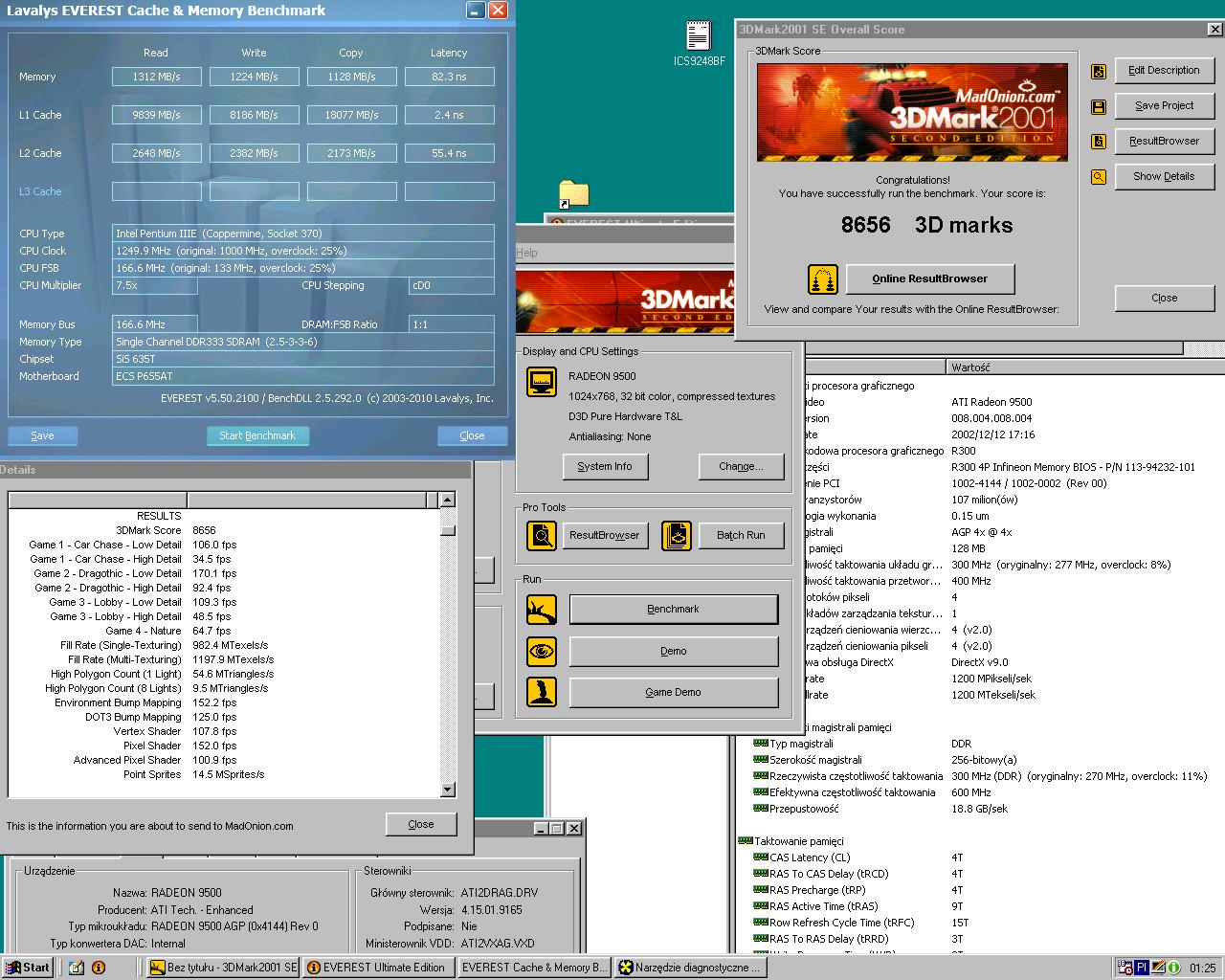This screenshot has width=1225, height=980.
Task: Click the Save Project button
Action: 1164,106
